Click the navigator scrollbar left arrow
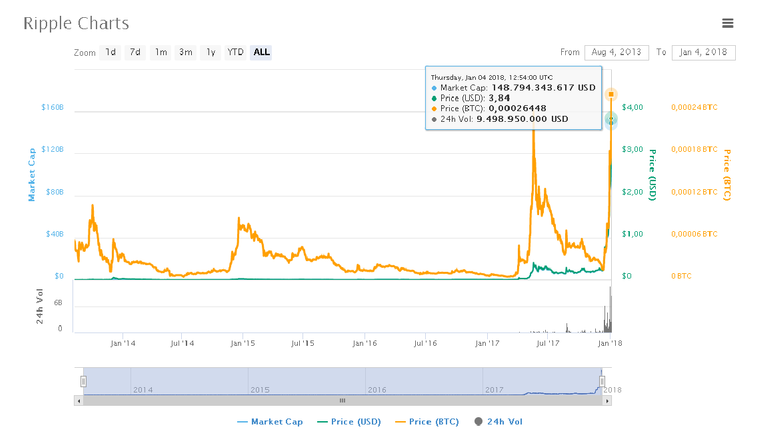The image size is (768, 432). pyautogui.click(x=78, y=401)
